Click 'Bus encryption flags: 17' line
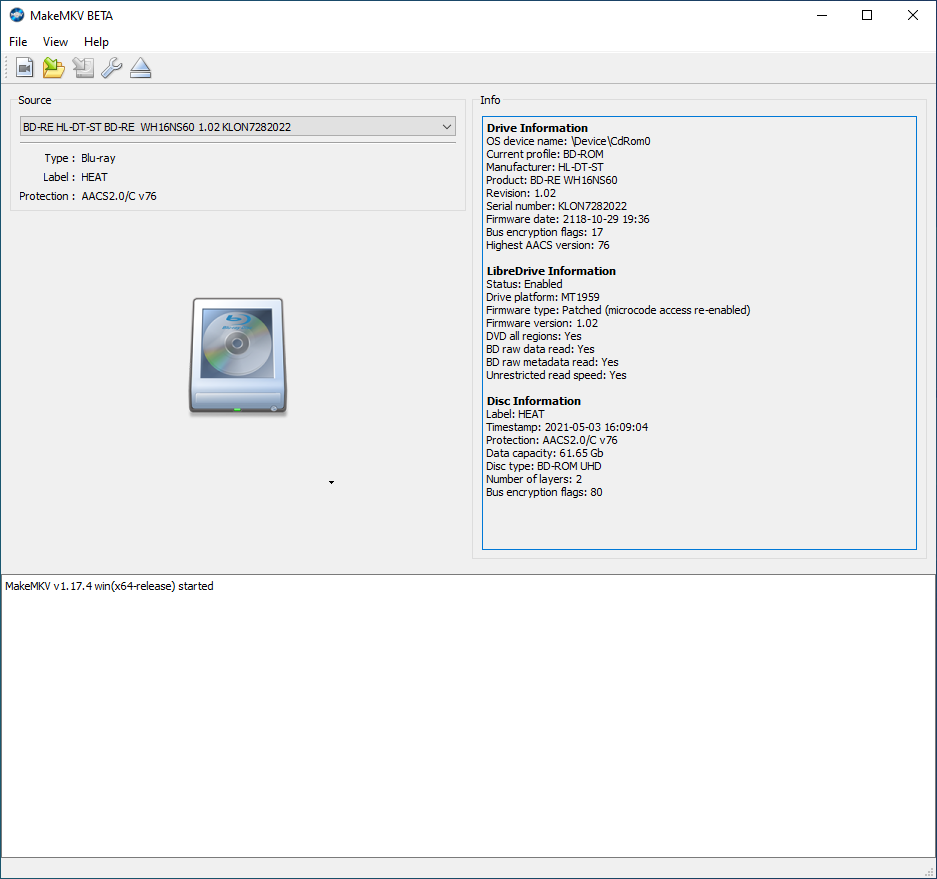937x879 pixels. pos(544,232)
